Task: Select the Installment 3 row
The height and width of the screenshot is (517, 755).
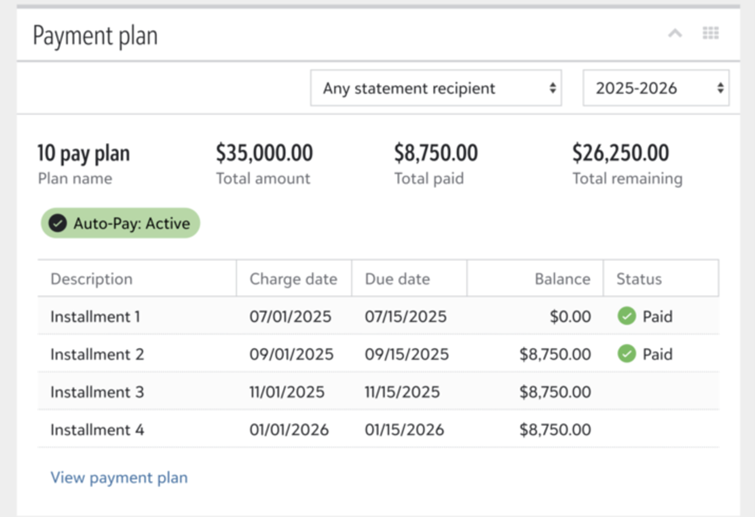Action: (x=378, y=392)
